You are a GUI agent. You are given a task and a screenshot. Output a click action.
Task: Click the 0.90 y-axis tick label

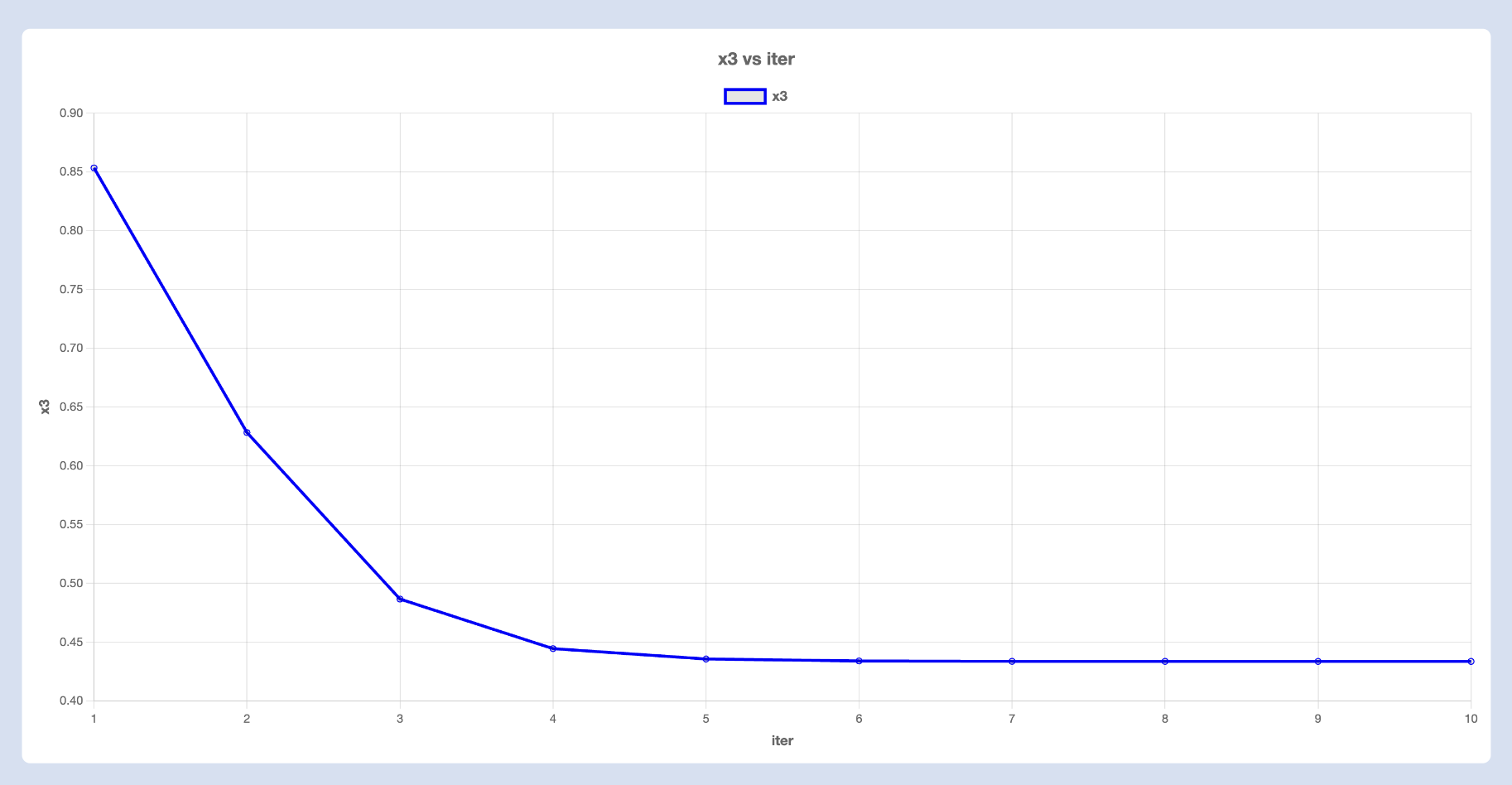(71, 113)
